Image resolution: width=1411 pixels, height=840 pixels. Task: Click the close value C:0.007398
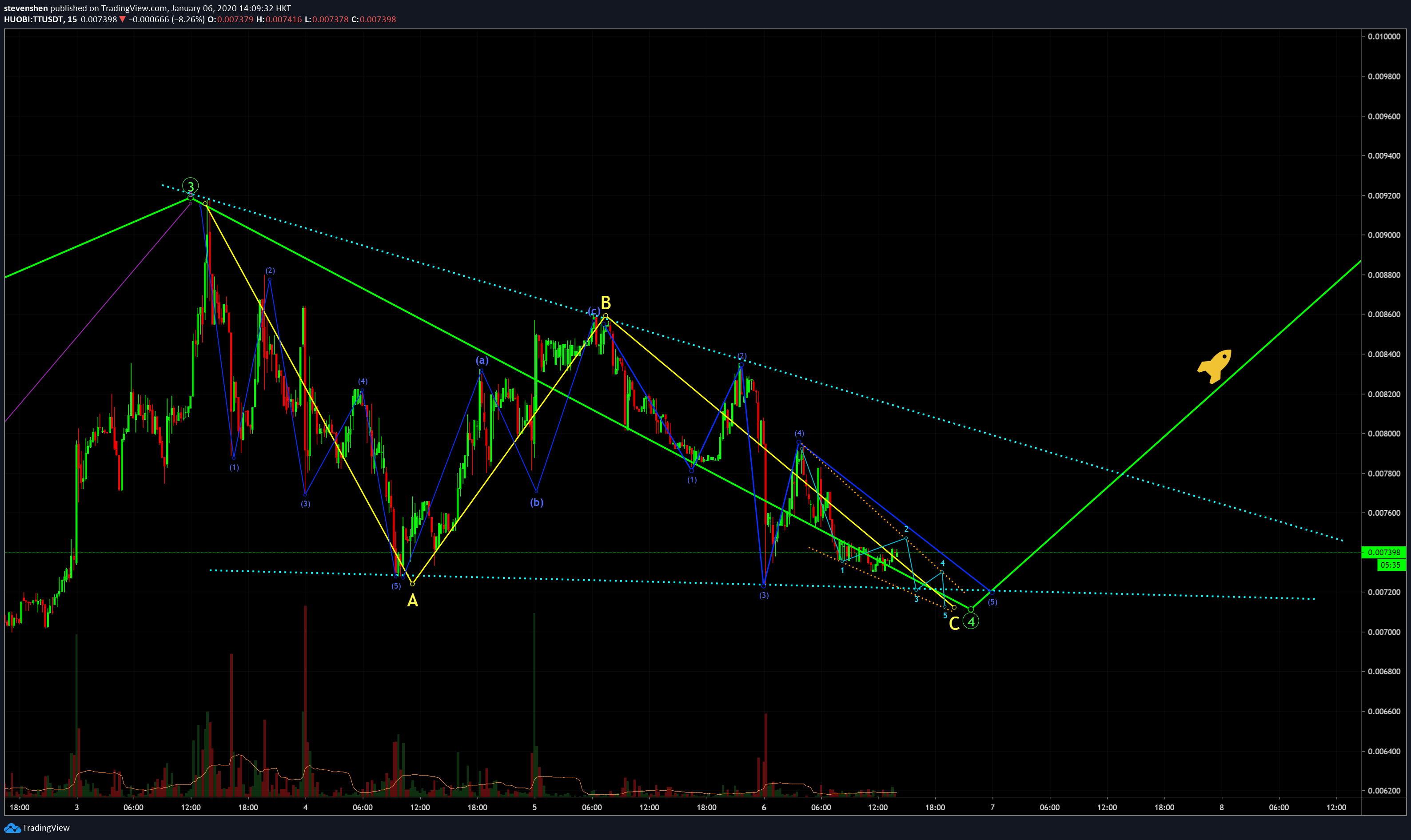tap(374, 19)
